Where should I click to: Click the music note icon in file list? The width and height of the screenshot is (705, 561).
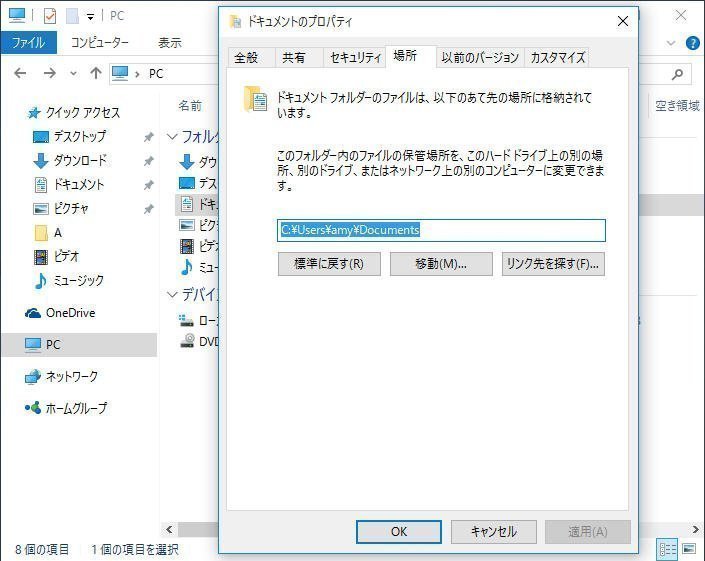(187, 267)
